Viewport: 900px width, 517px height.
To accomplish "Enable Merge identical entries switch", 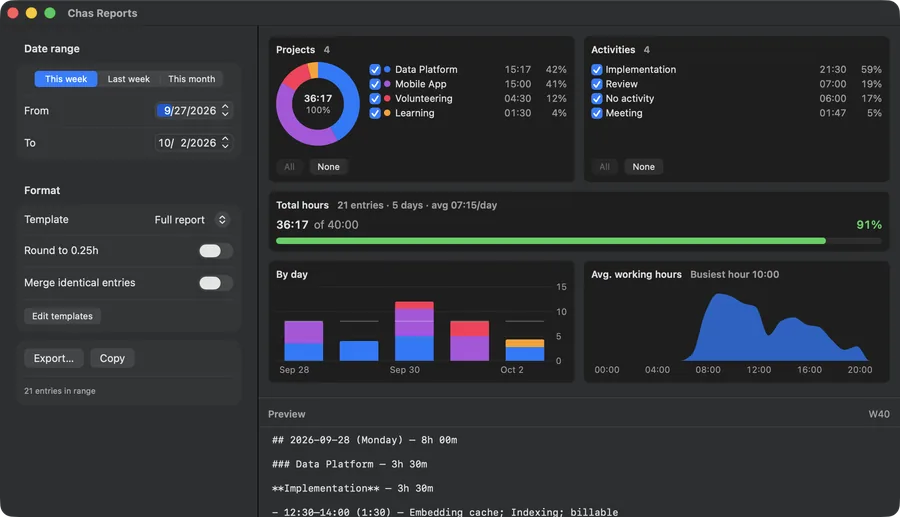I will pos(216,283).
